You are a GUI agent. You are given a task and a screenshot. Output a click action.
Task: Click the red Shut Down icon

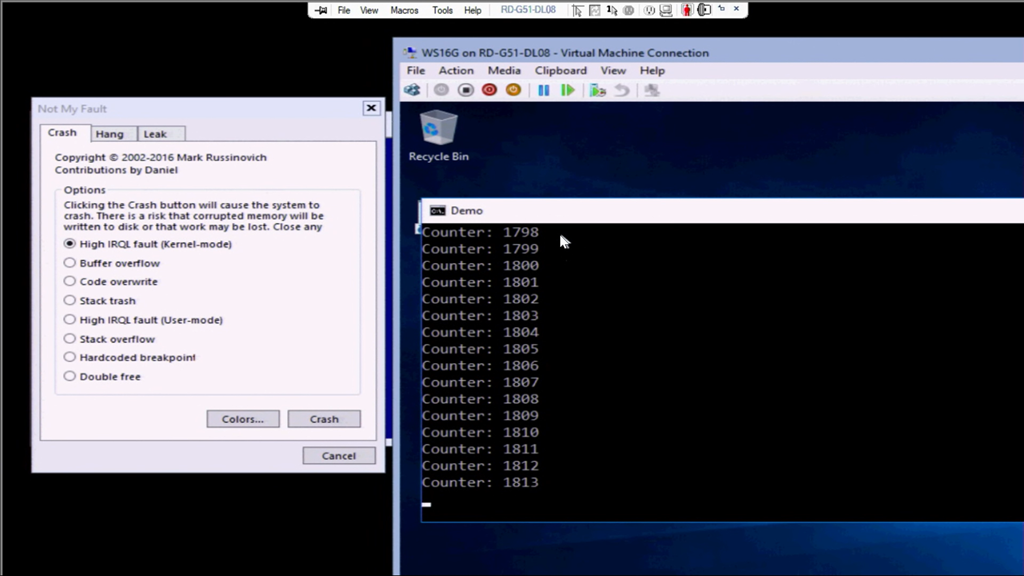pos(489,90)
